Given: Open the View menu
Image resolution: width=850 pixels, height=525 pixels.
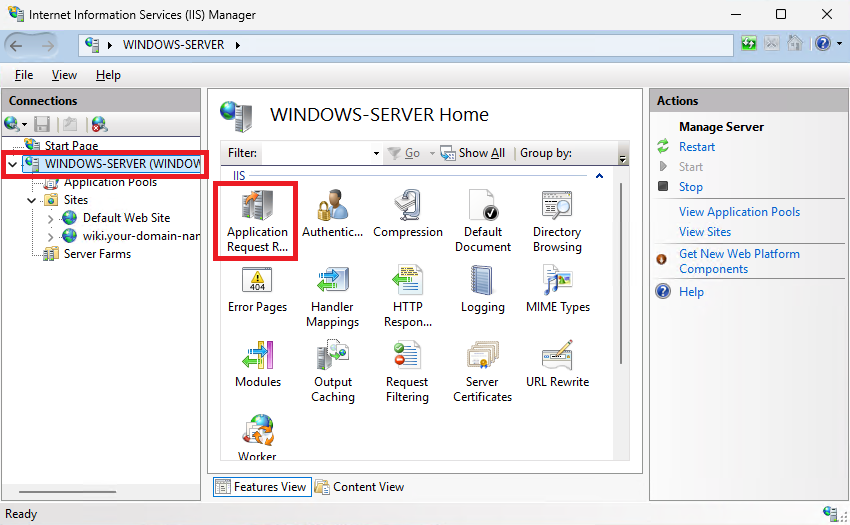Looking at the screenshot, I should point(64,75).
